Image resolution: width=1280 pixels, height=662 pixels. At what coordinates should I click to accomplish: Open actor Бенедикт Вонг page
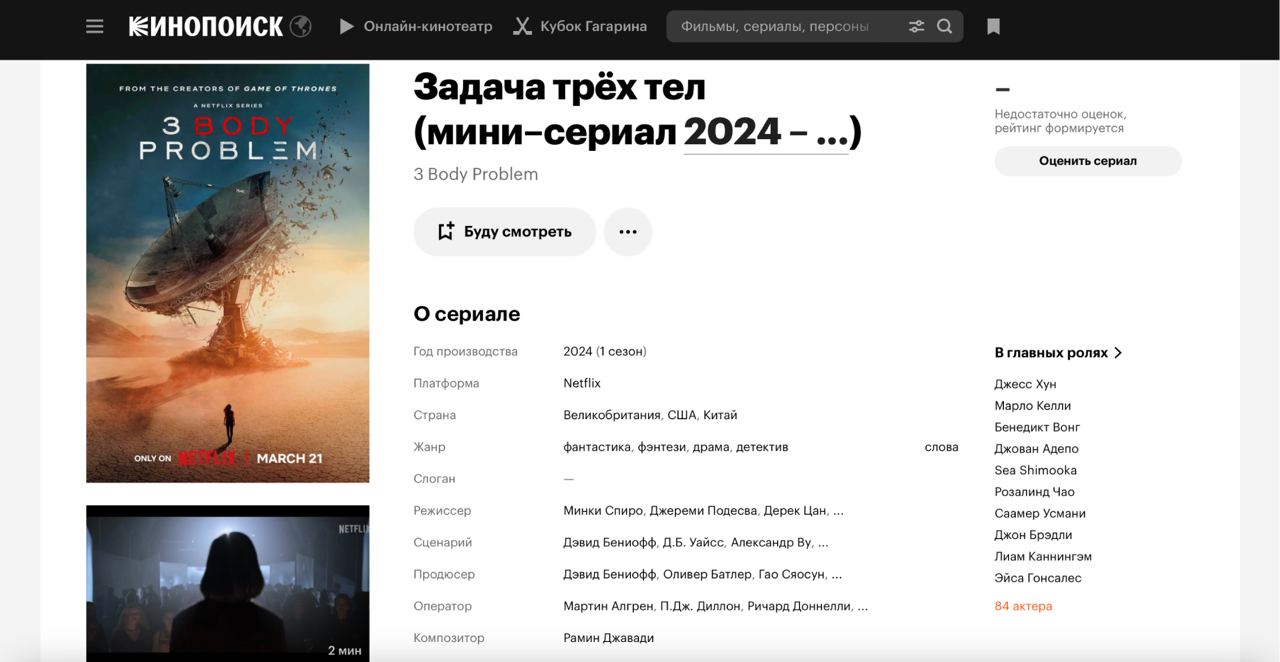[1037, 427]
